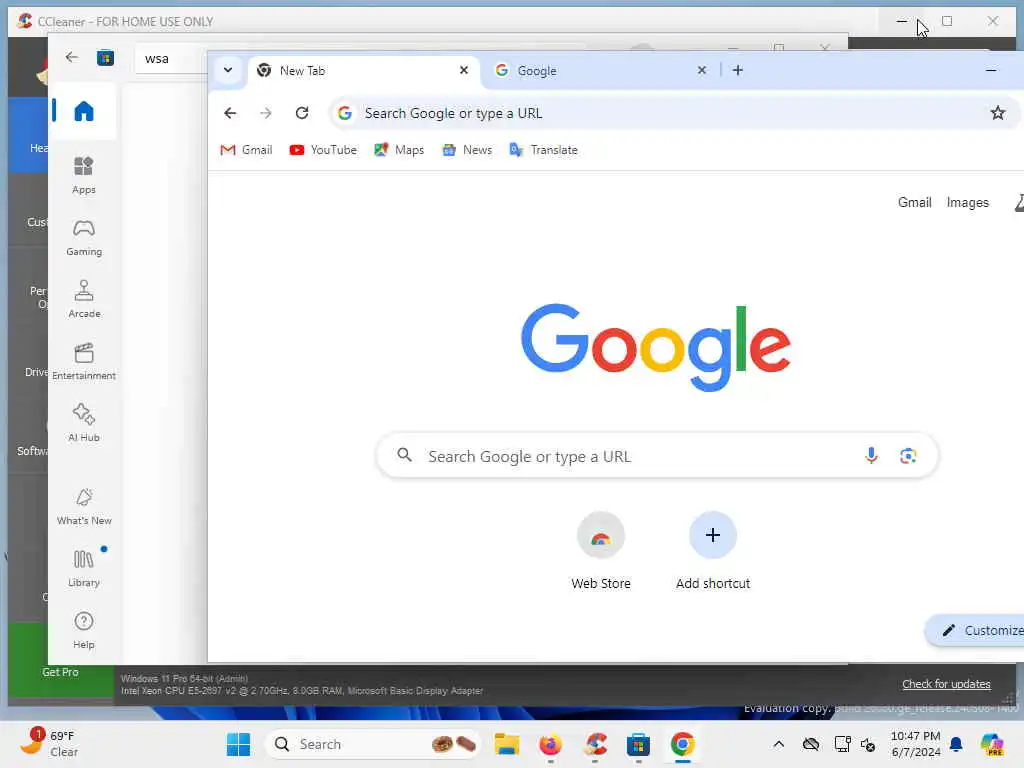This screenshot has width=1024, height=768.
Task: Bookmark this tab with star icon
Action: (x=997, y=113)
